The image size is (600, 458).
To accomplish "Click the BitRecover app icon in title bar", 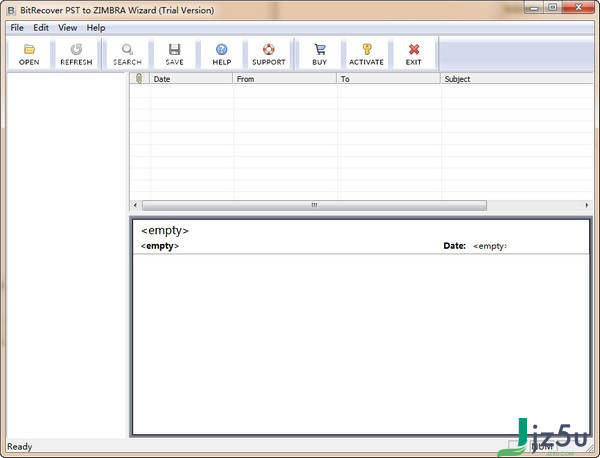I will 11,10.
